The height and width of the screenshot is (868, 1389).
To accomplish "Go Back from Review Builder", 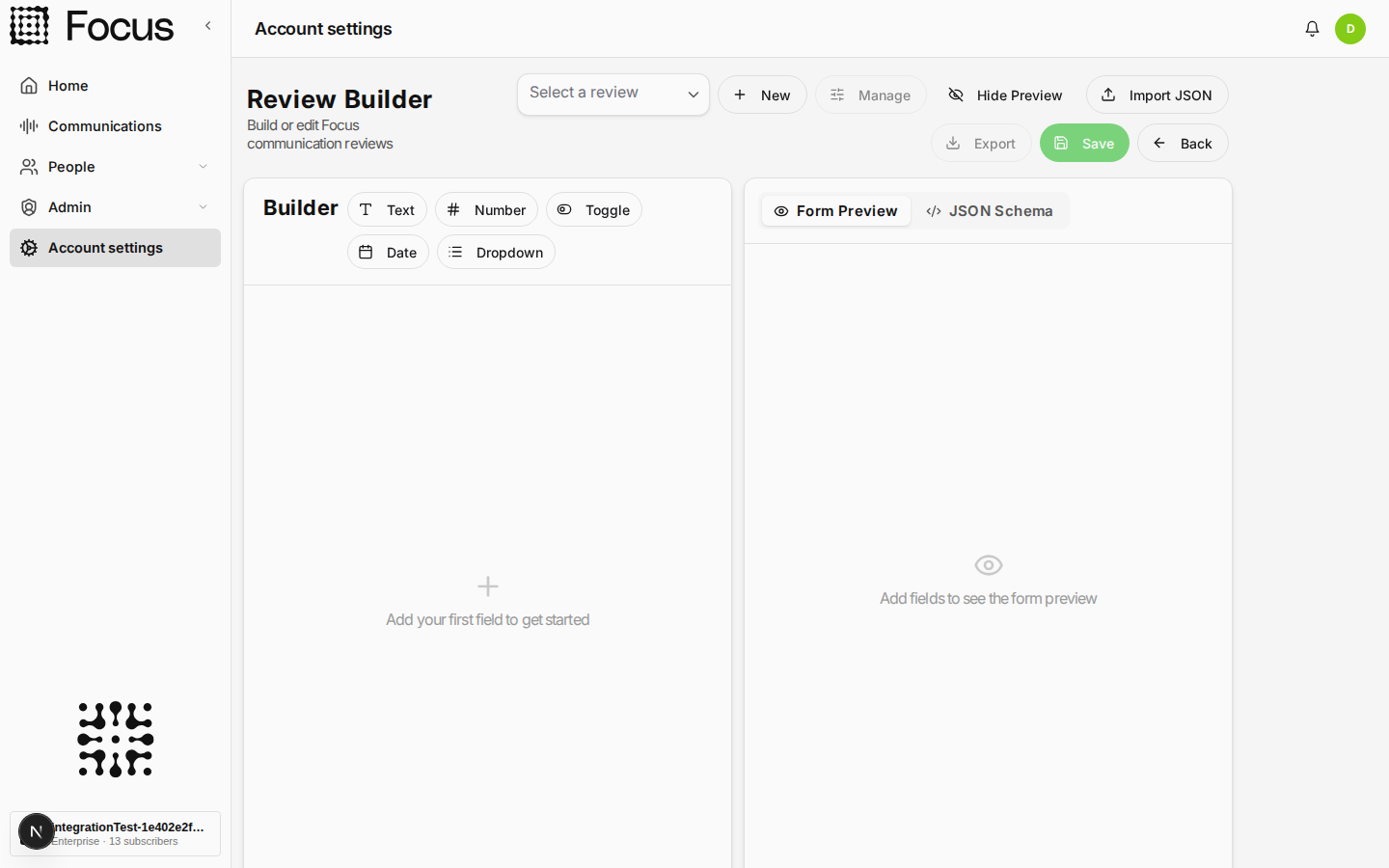I will click(1183, 143).
